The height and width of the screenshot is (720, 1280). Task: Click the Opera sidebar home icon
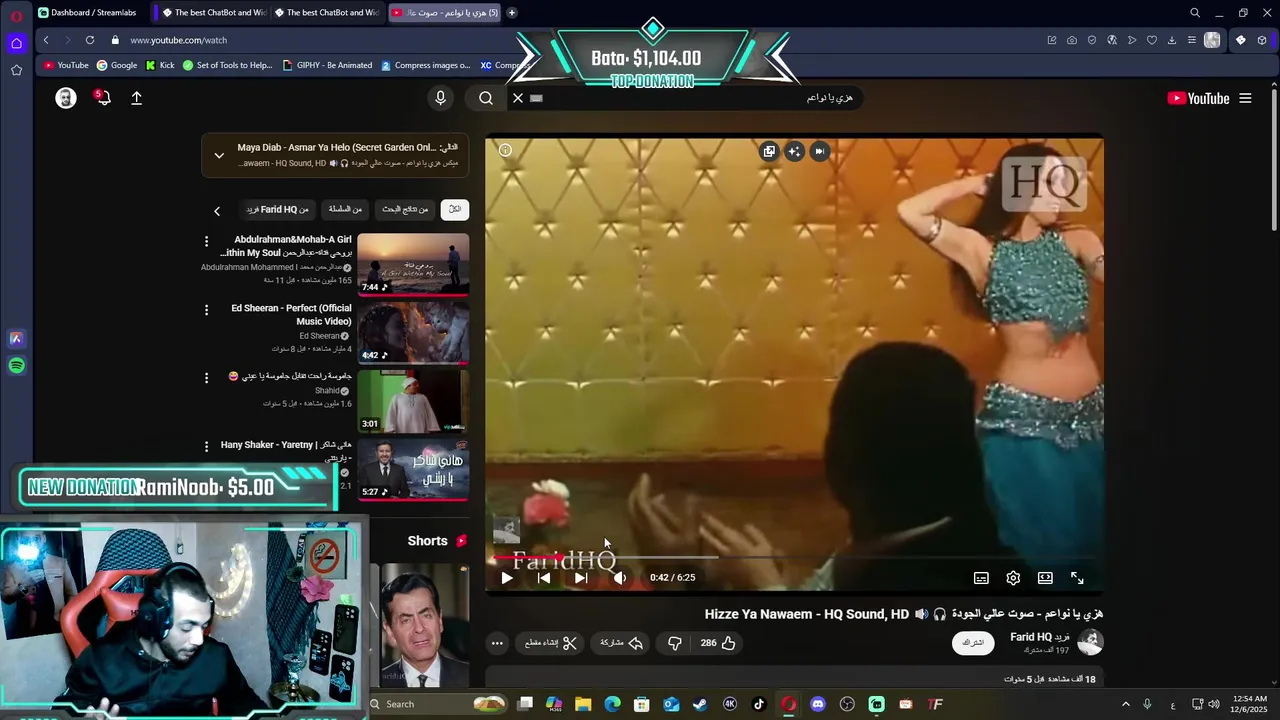[x=16, y=43]
